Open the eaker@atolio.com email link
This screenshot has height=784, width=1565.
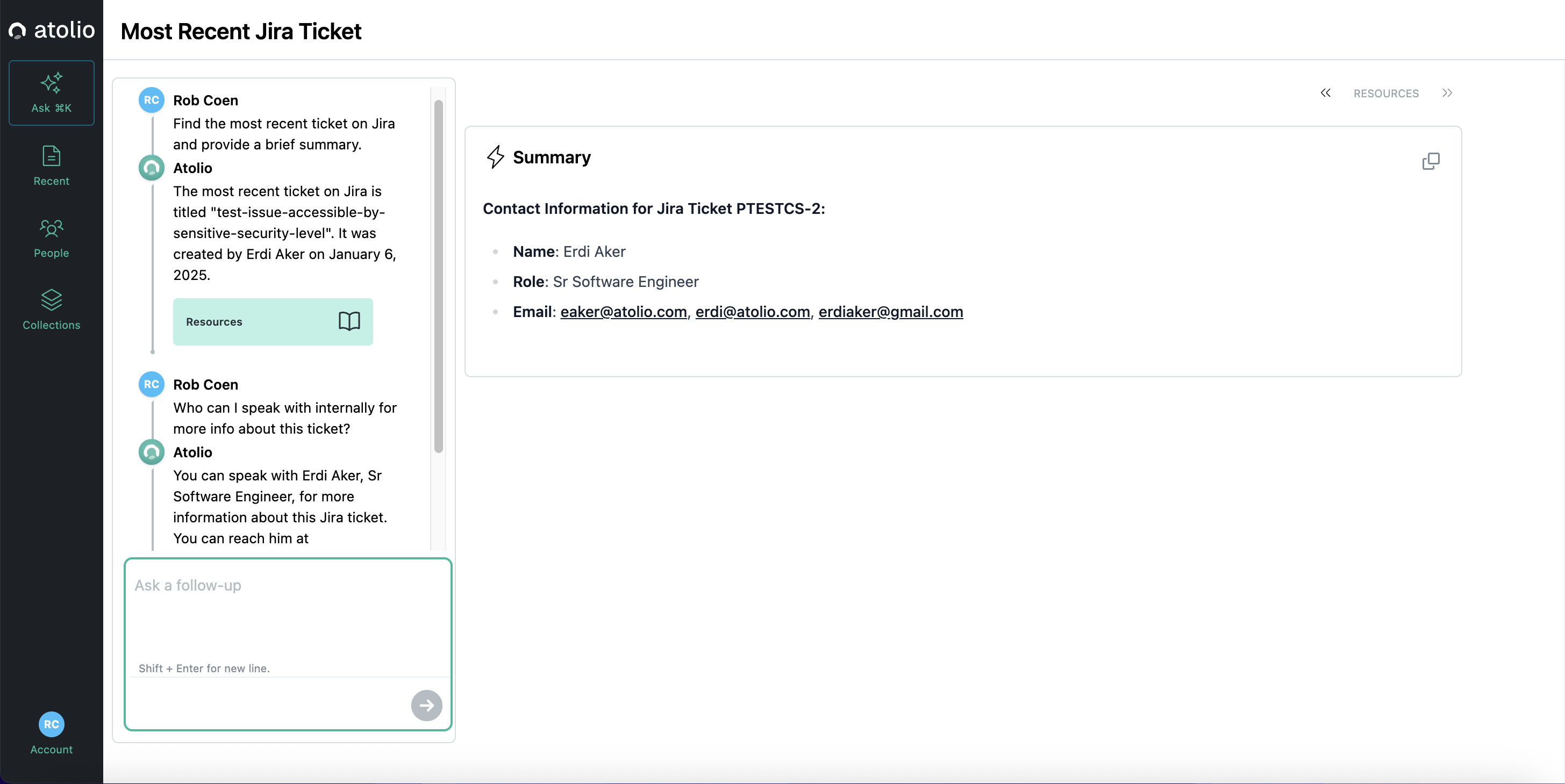[x=623, y=312]
